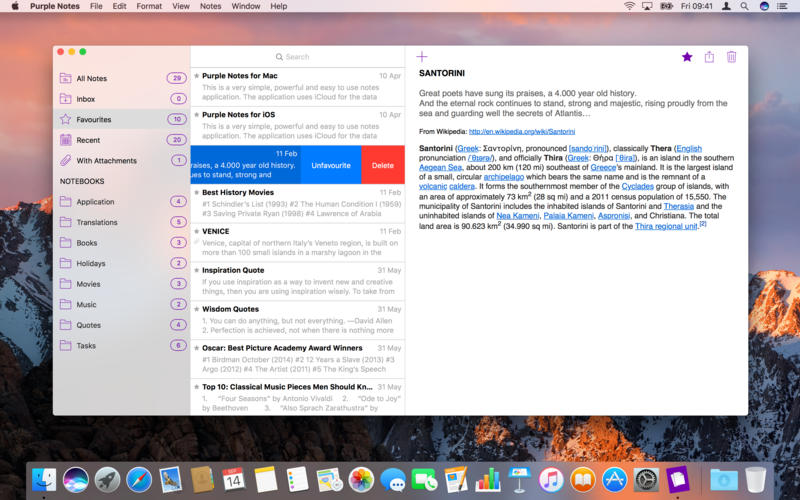Click the trash icon in note toolbar
Image resolution: width=800 pixels, height=500 pixels.
click(731, 57)
